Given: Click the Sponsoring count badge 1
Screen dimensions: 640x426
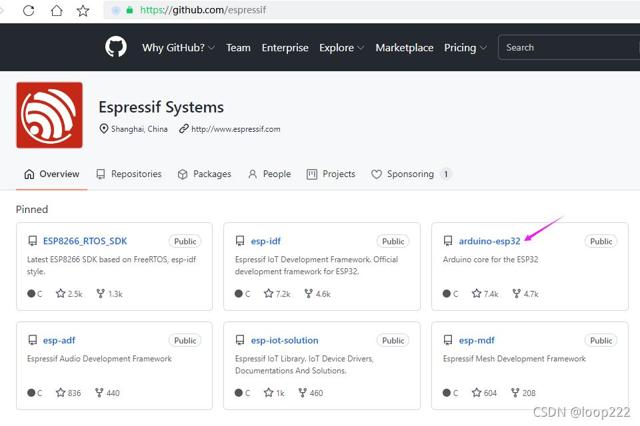Looking at the screenshot, I should [446, 174].
